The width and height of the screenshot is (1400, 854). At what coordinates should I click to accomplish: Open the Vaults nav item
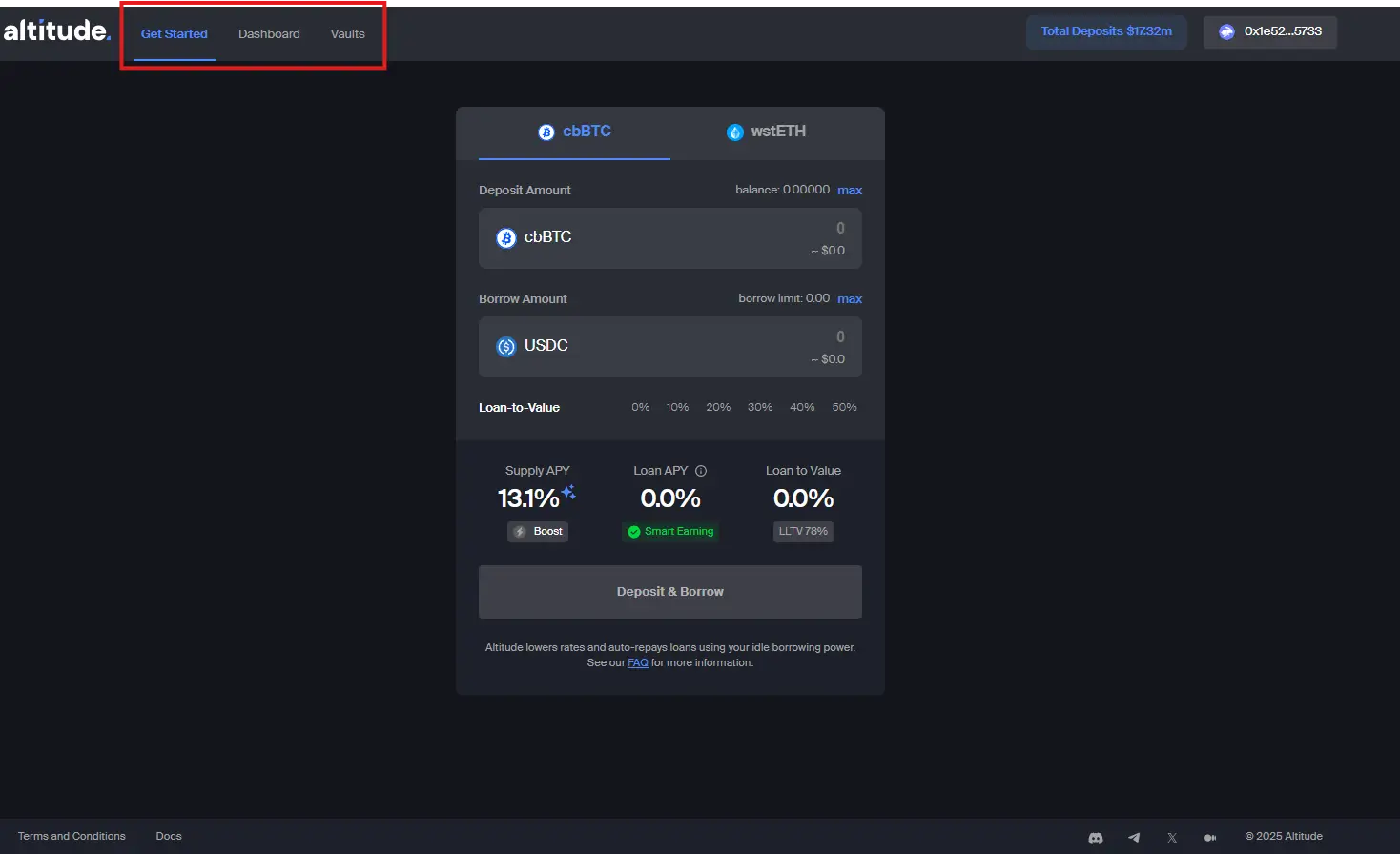348,33
